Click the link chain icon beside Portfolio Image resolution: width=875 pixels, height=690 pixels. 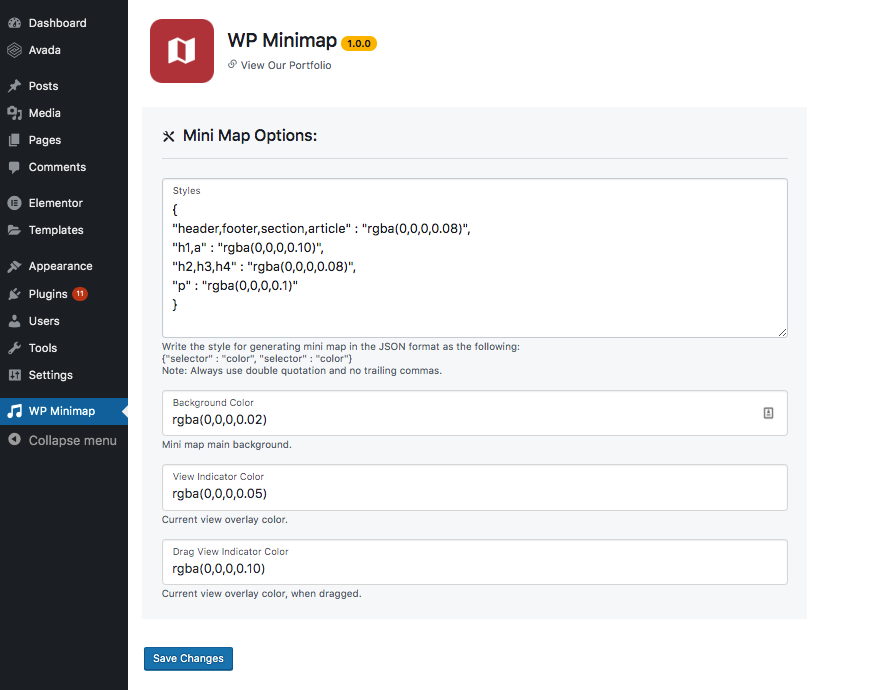coord(232,64)
